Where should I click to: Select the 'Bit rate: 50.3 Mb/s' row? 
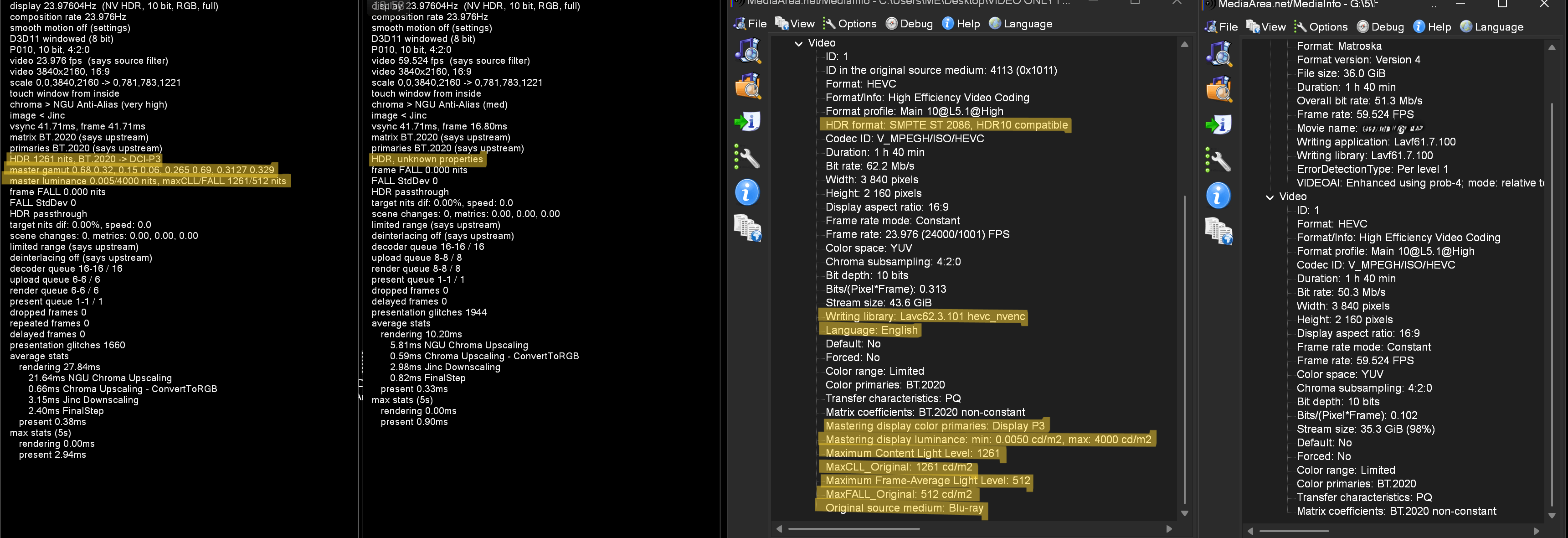1341,292
